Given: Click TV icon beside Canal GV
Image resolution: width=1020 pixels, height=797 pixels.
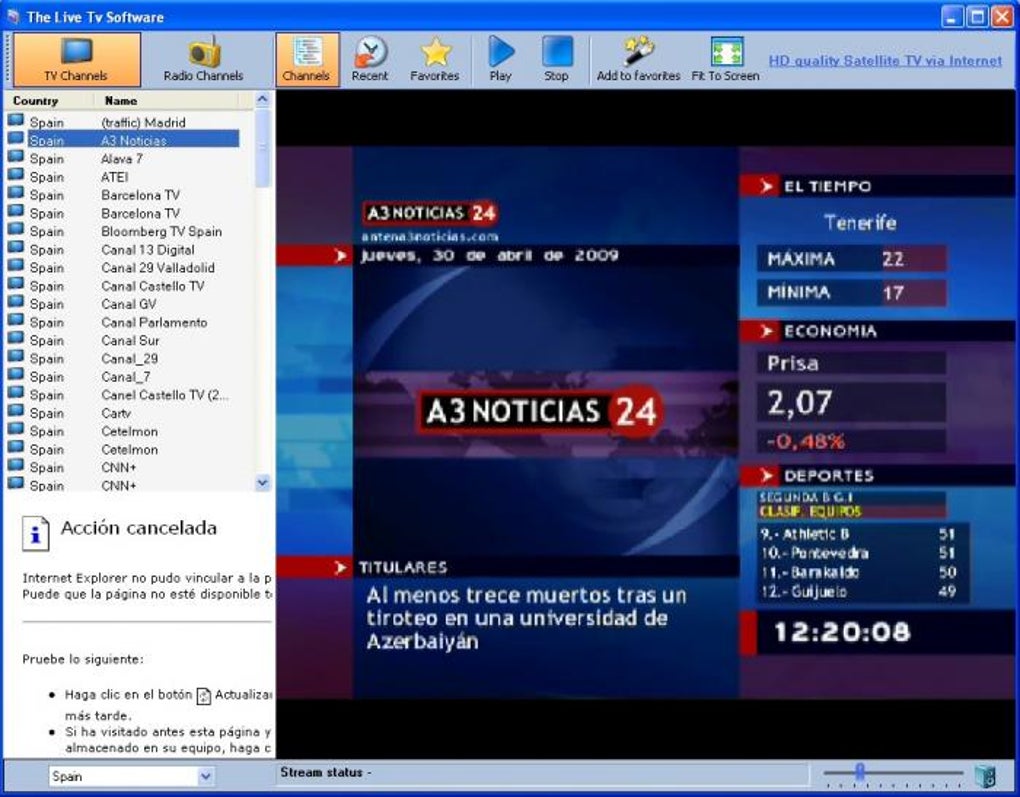Looking at the screenshot, I should pos(16,303).
